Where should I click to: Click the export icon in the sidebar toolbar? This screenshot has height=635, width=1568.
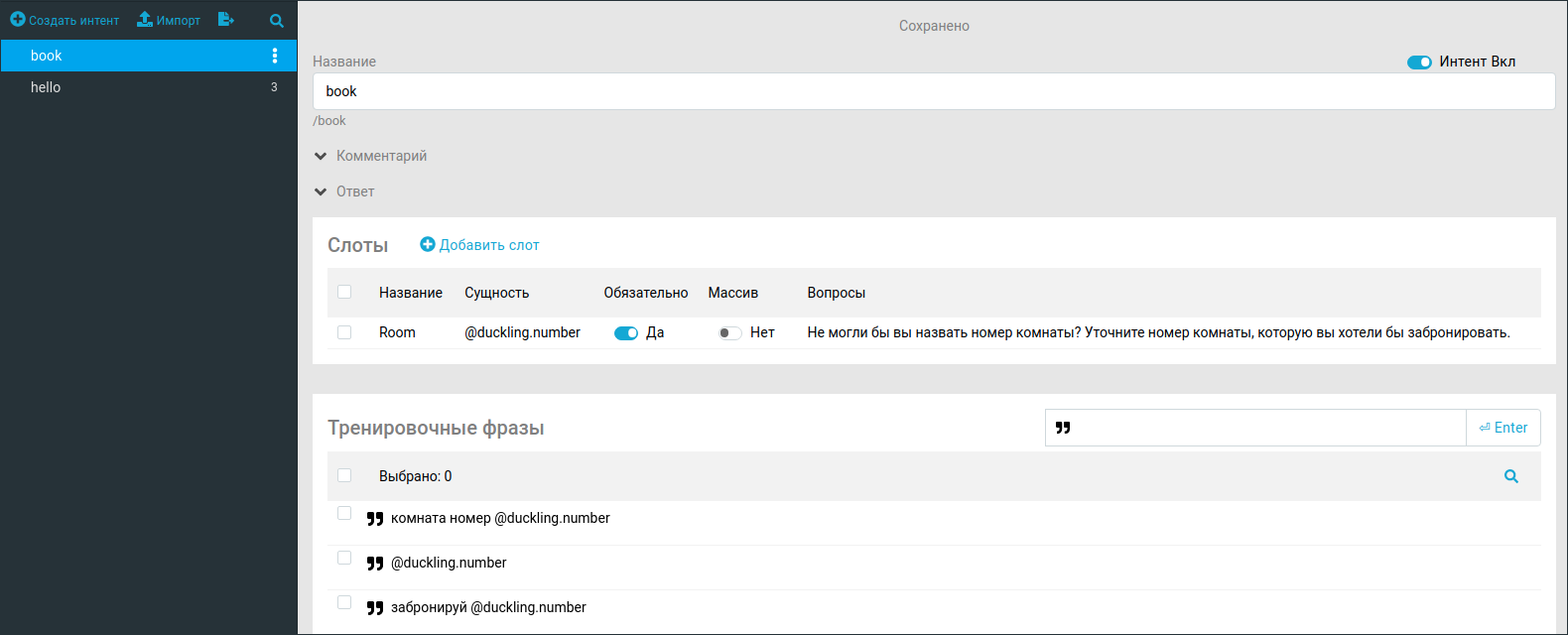click(x=225, y=20)
